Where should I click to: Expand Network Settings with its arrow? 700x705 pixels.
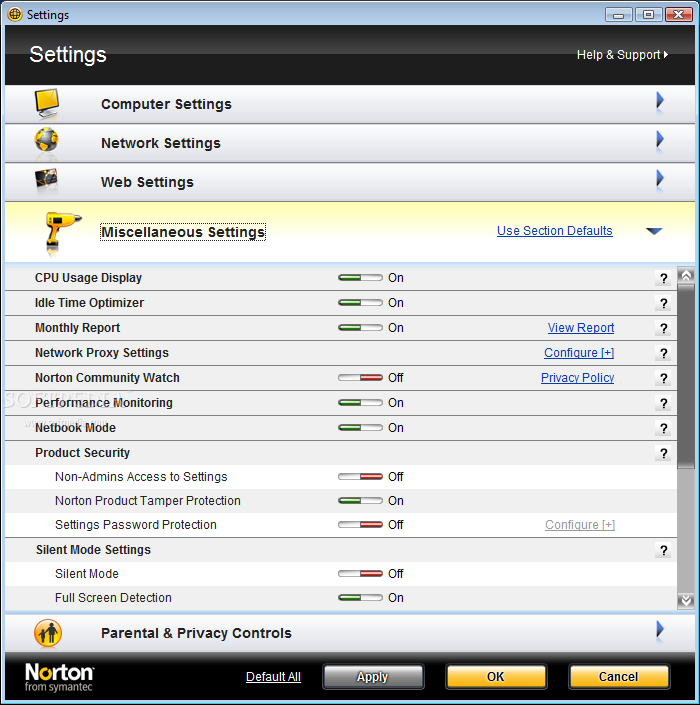pyautogui.click(x=660, y=139)
